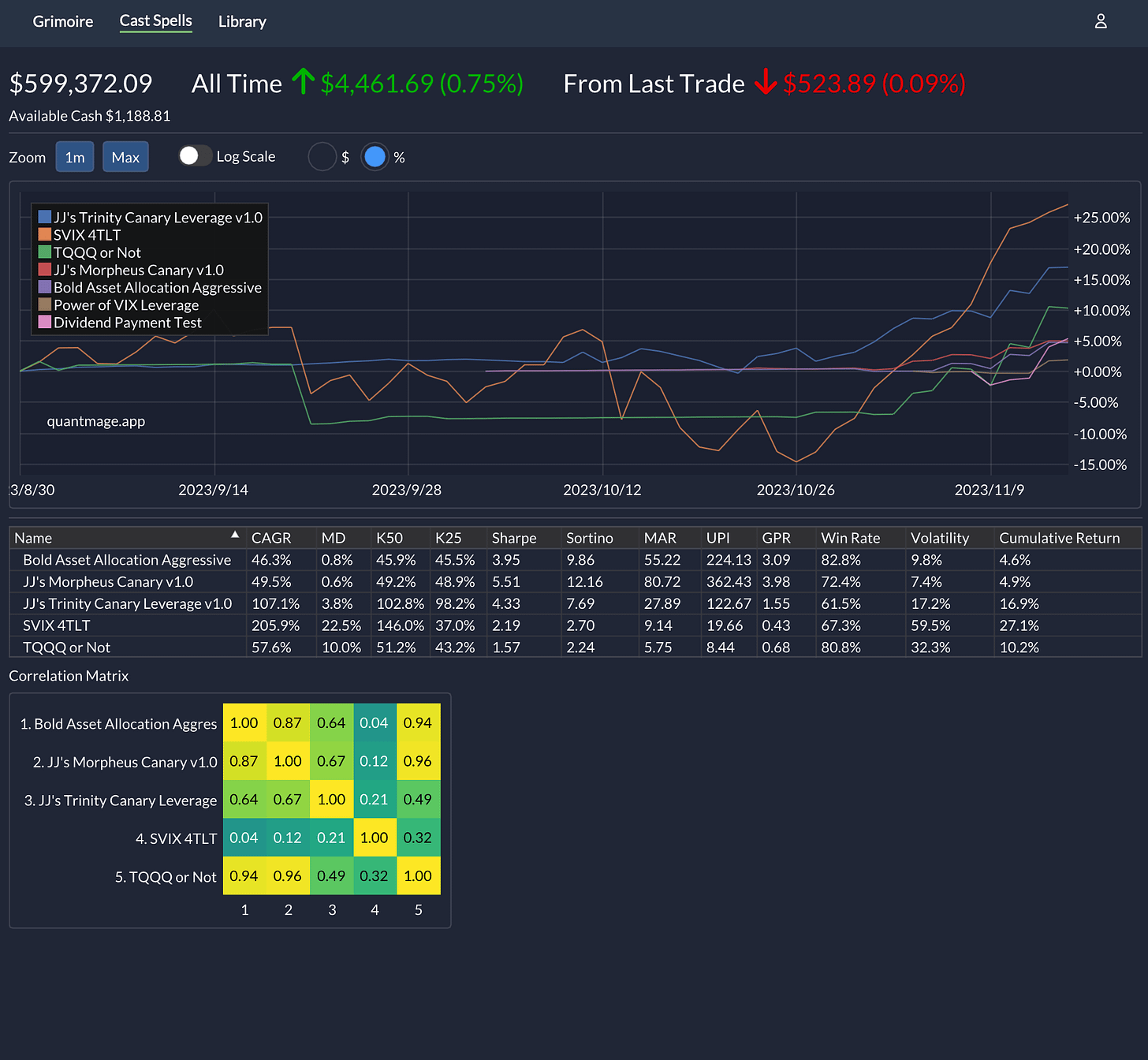Click the SVIX 4TLT table row
This screenshot has width=1148, height=1060.
tap(575, 625)
